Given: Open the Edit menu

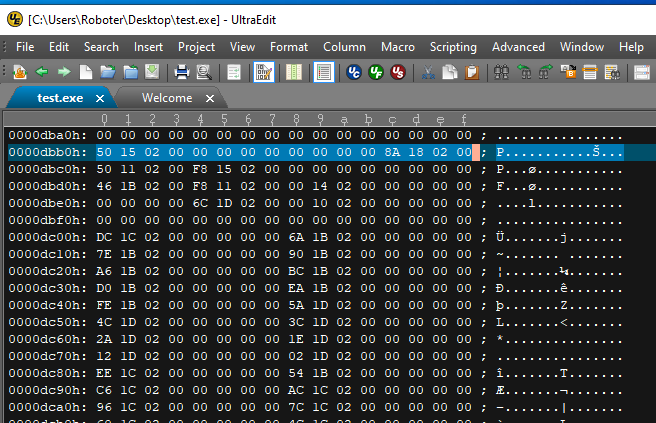Looking at the screenshot, I should [x=59, y=47].
